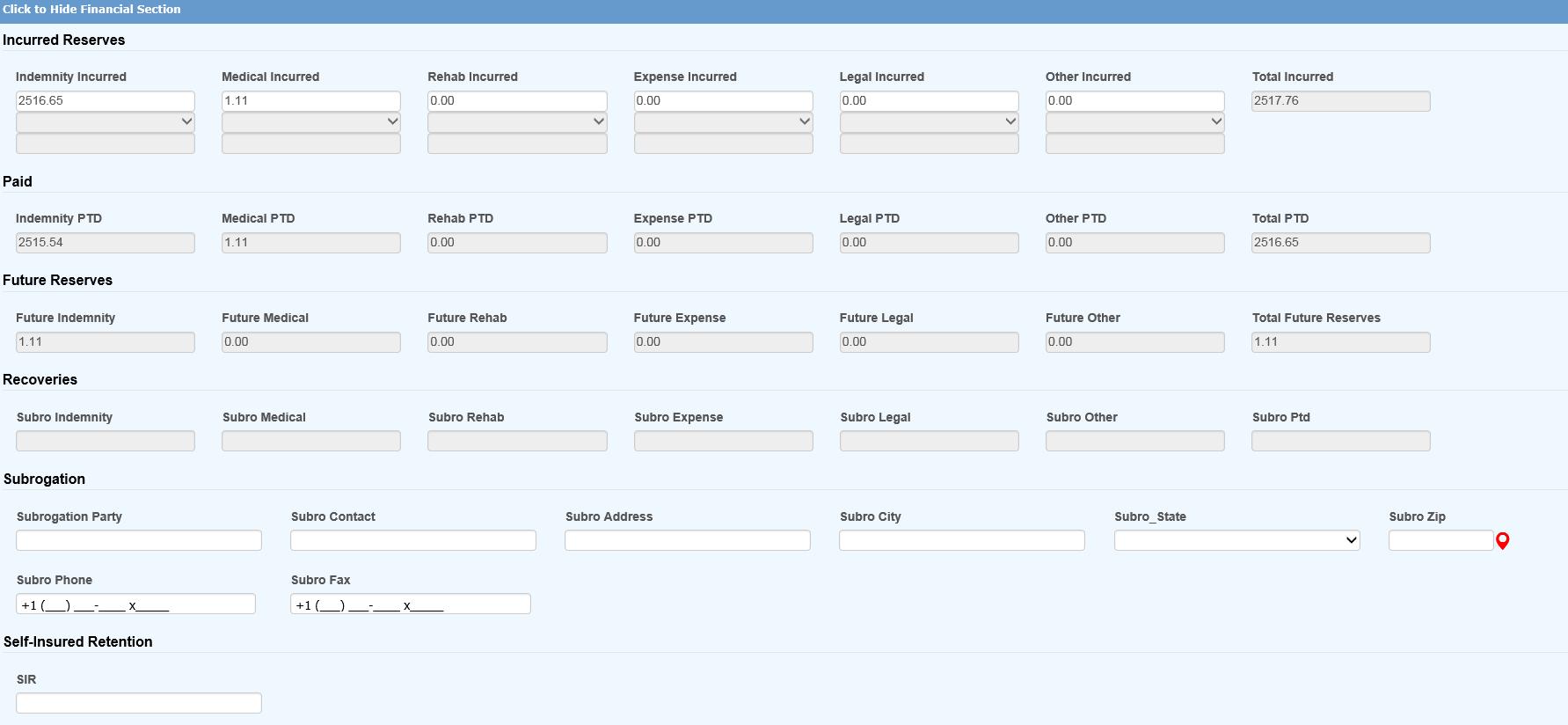Focus the Subro City text box
This screenshot has width=1568, height=725.
click(x=962, y=540)
